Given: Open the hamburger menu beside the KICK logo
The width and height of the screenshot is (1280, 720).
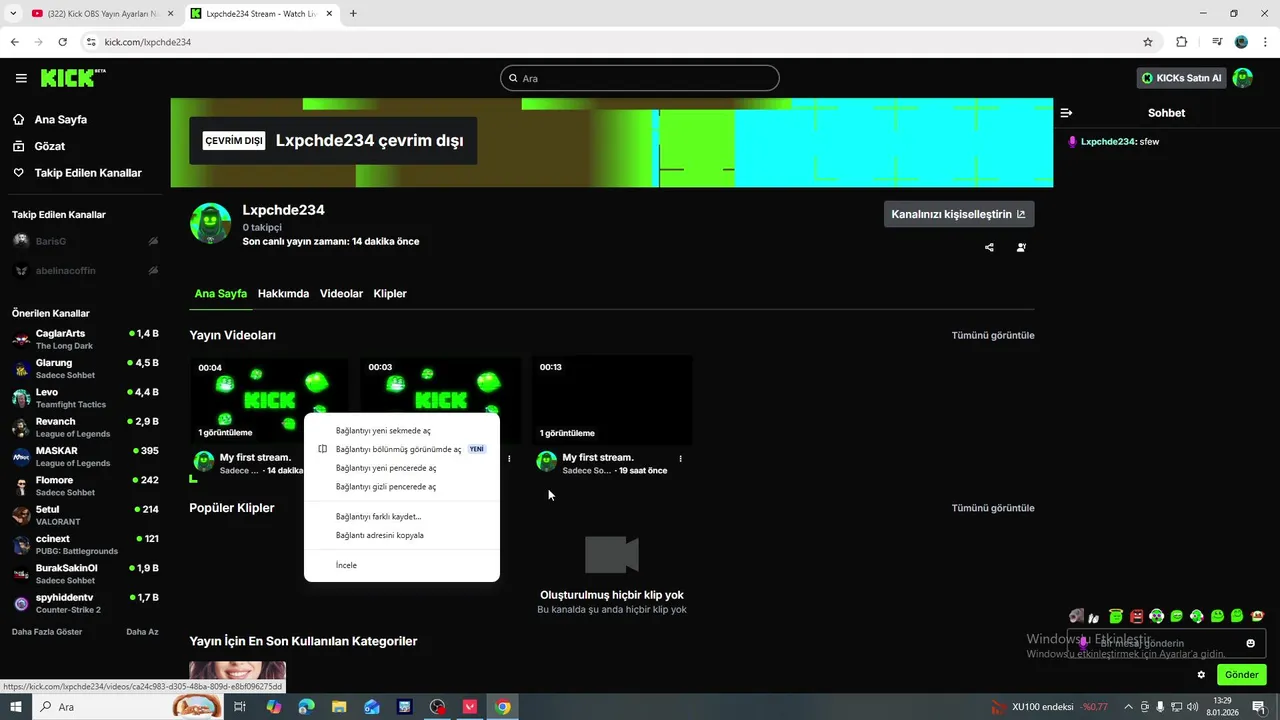Looking at the screenshot, I should click(21, 78).
